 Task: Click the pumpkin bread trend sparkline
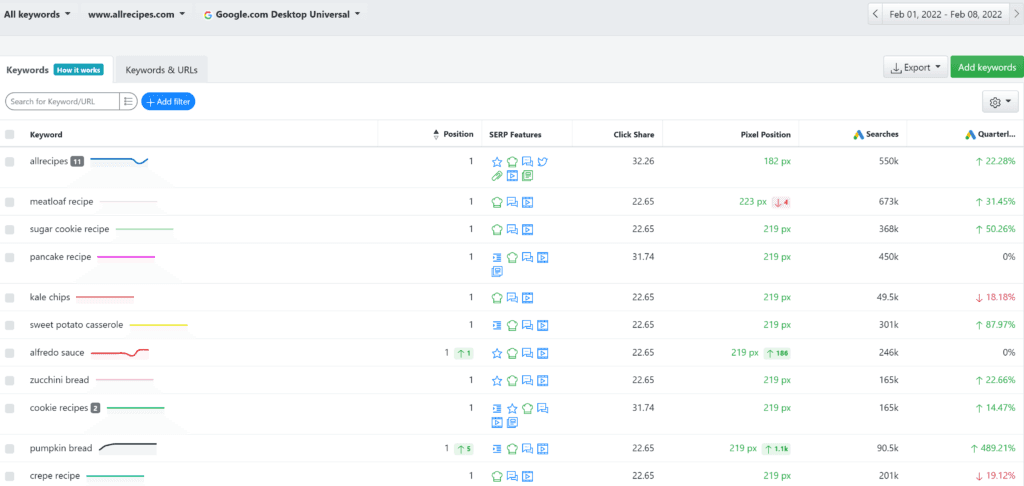tap(128, 448)
